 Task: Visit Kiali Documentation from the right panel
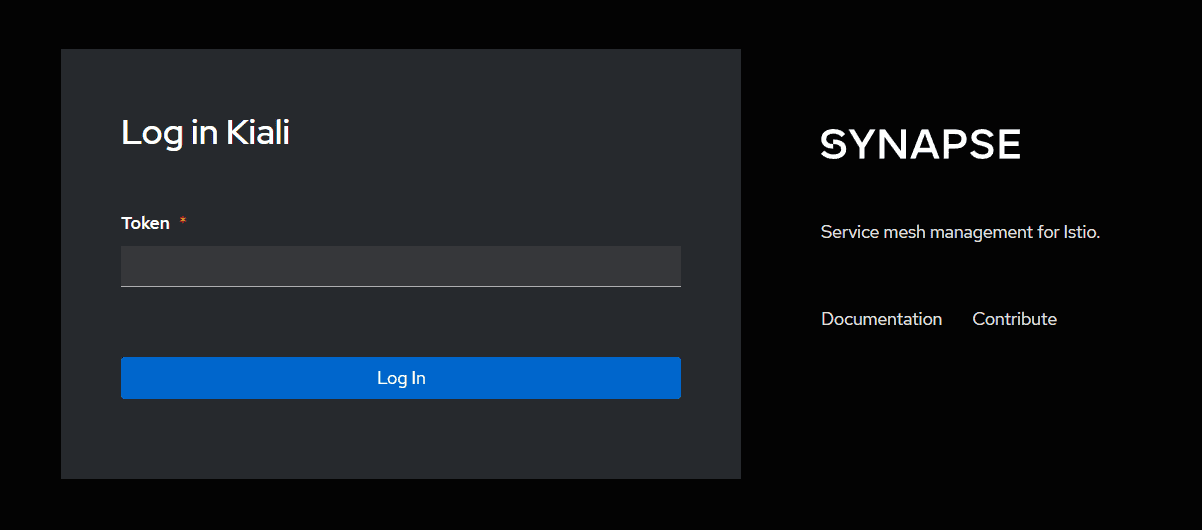click(x=881, y=319)
